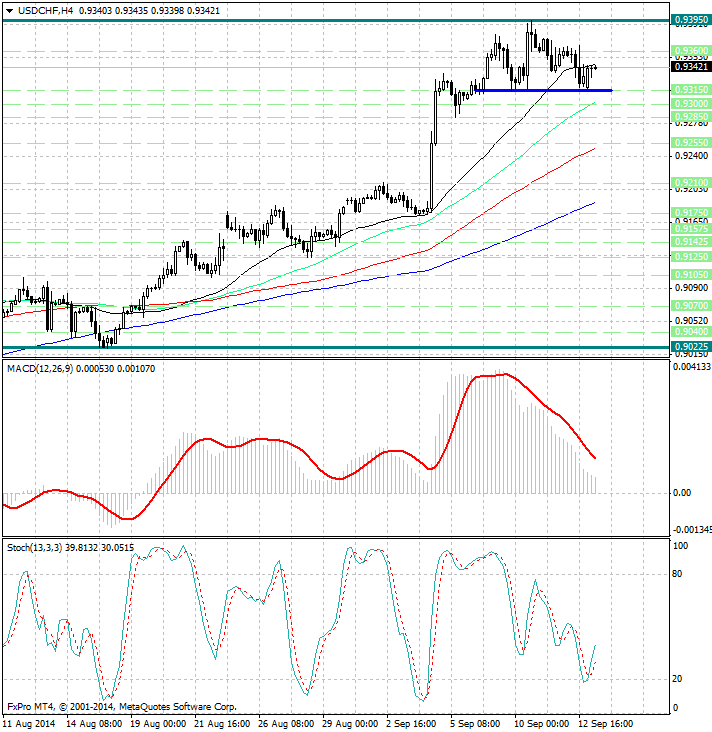
Task: Click the 0.93000 green price label
Action: tap(691, 104)
